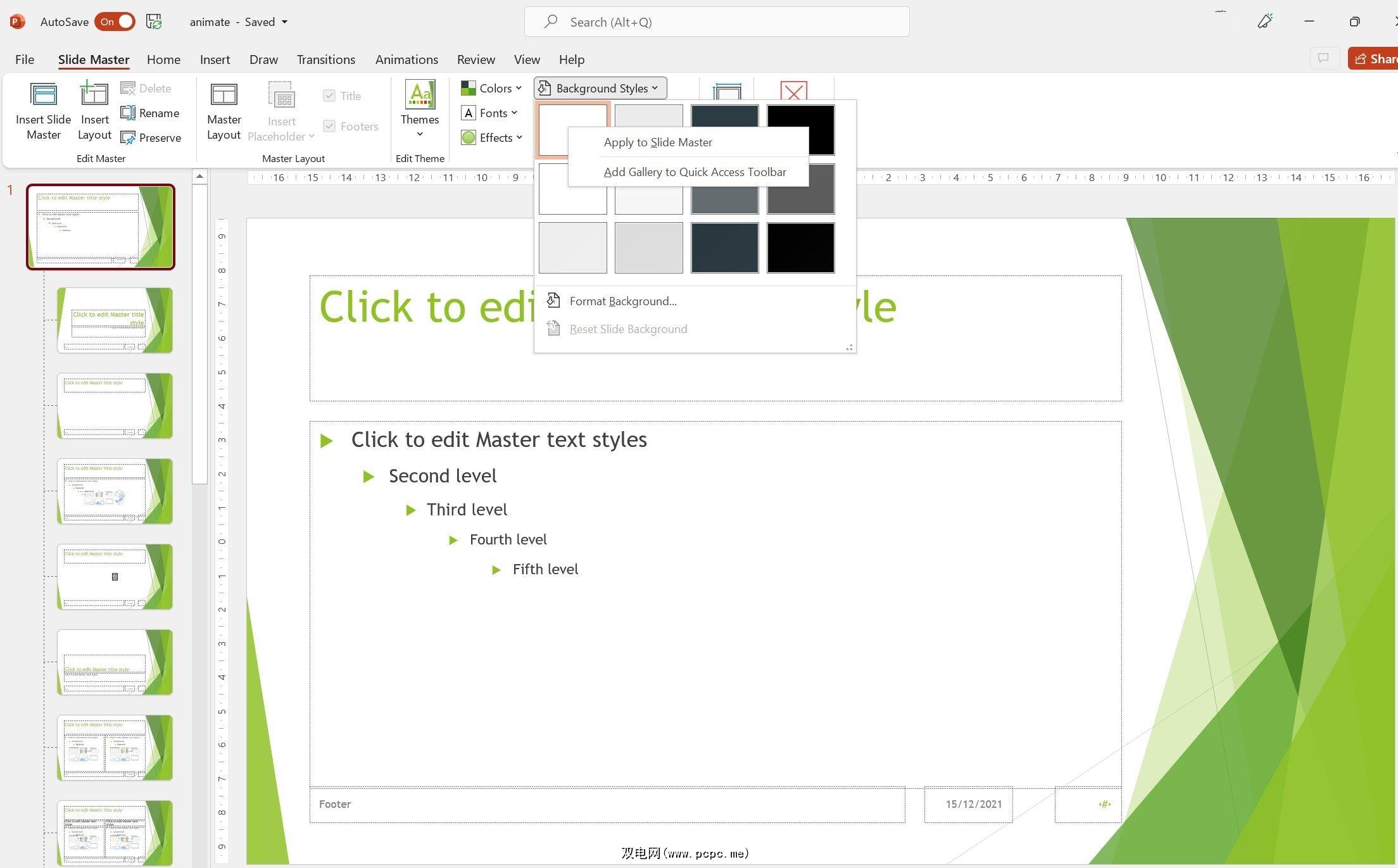
Task: Click the Rename layout icon
Action: click(128, 113)
